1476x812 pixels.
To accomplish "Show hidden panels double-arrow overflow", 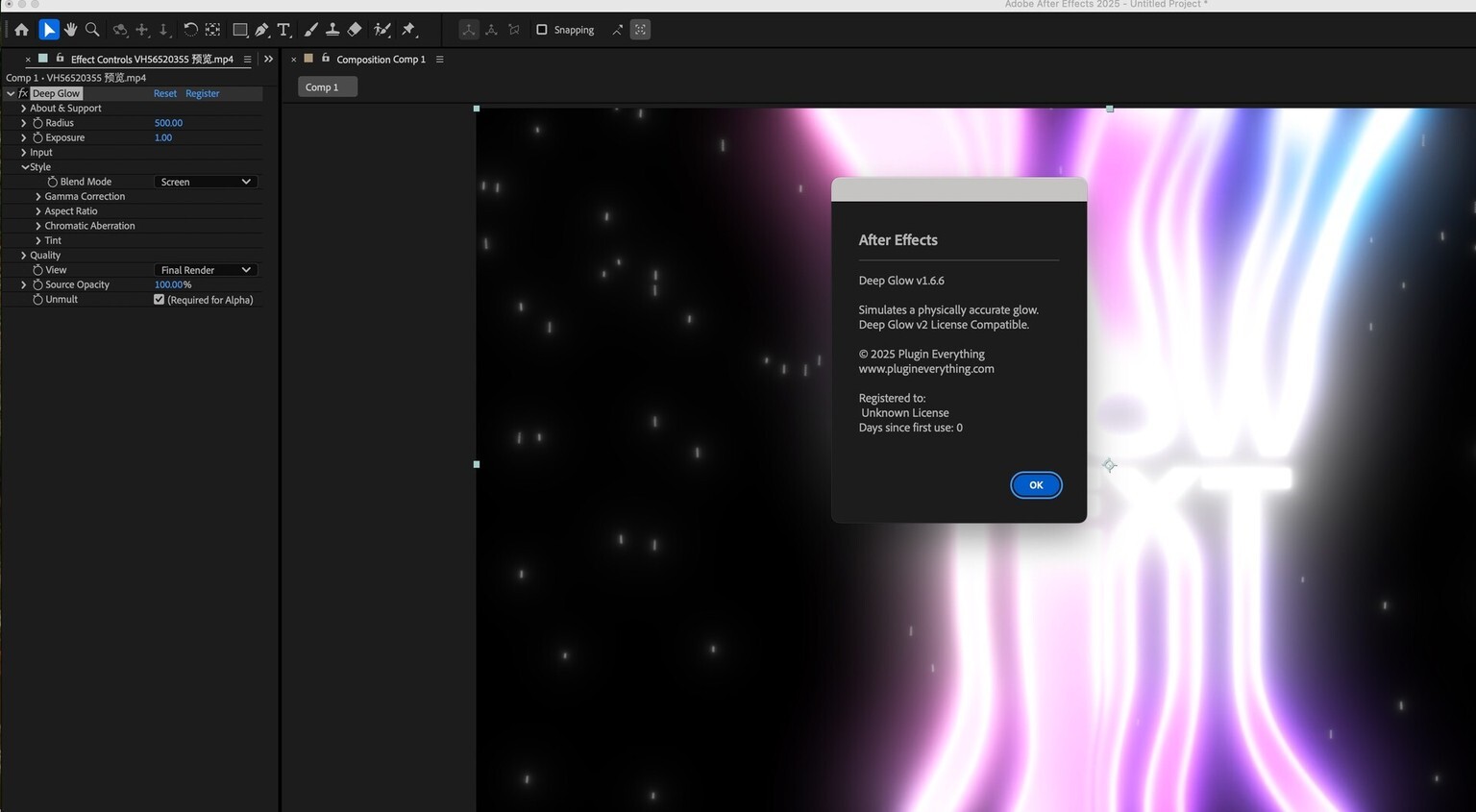I will [268, 60].
